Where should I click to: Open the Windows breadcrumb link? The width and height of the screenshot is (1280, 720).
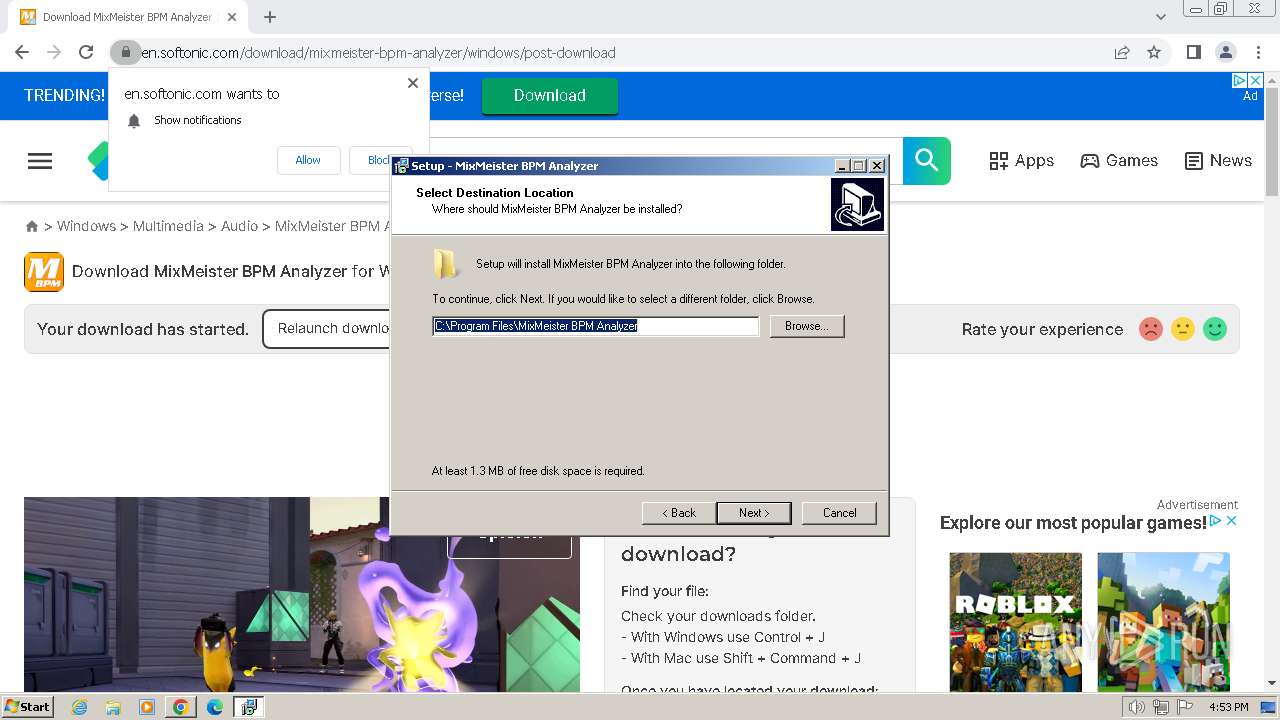pos(86,226)
